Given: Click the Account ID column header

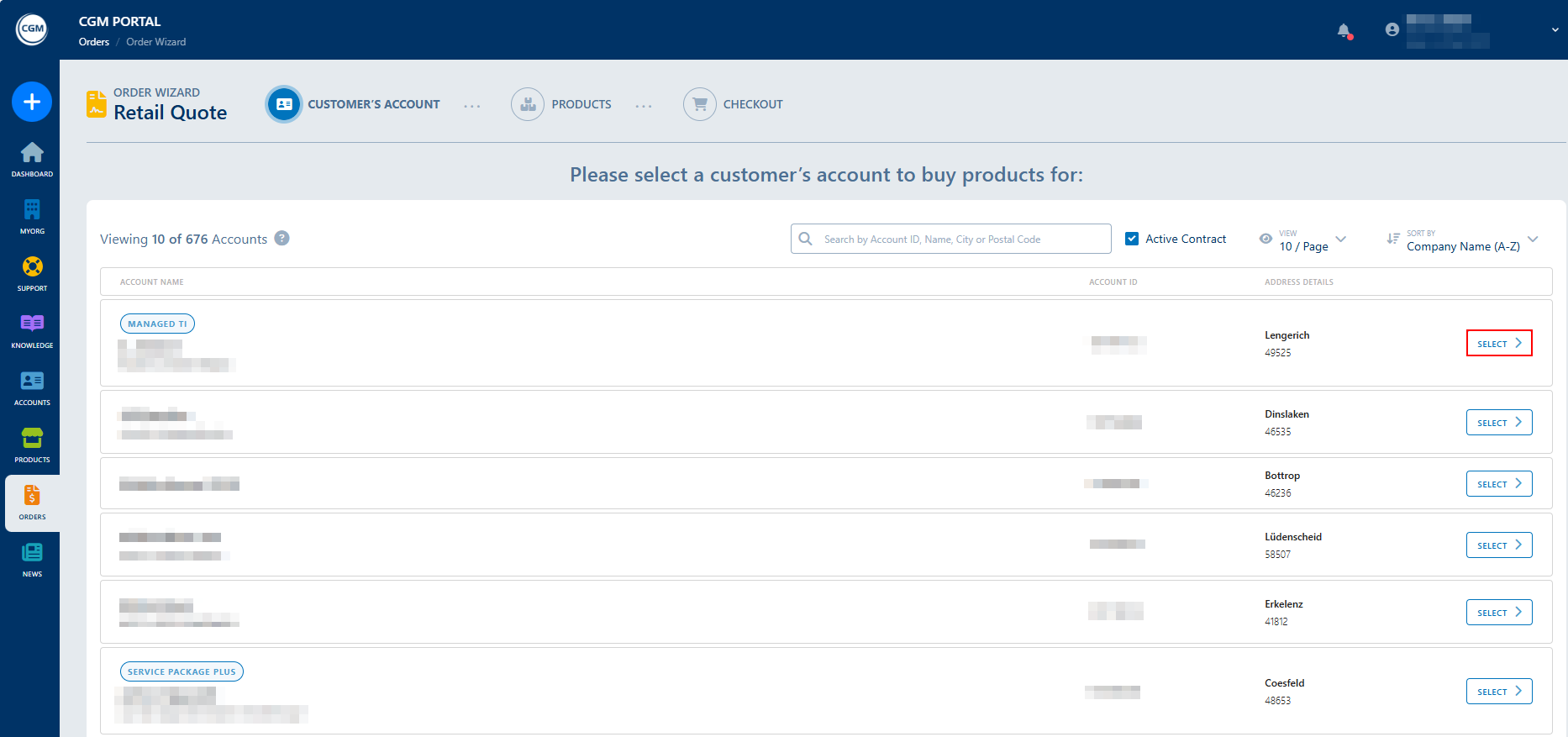Looking at the screenshot, I should (x=1113, y=282).
